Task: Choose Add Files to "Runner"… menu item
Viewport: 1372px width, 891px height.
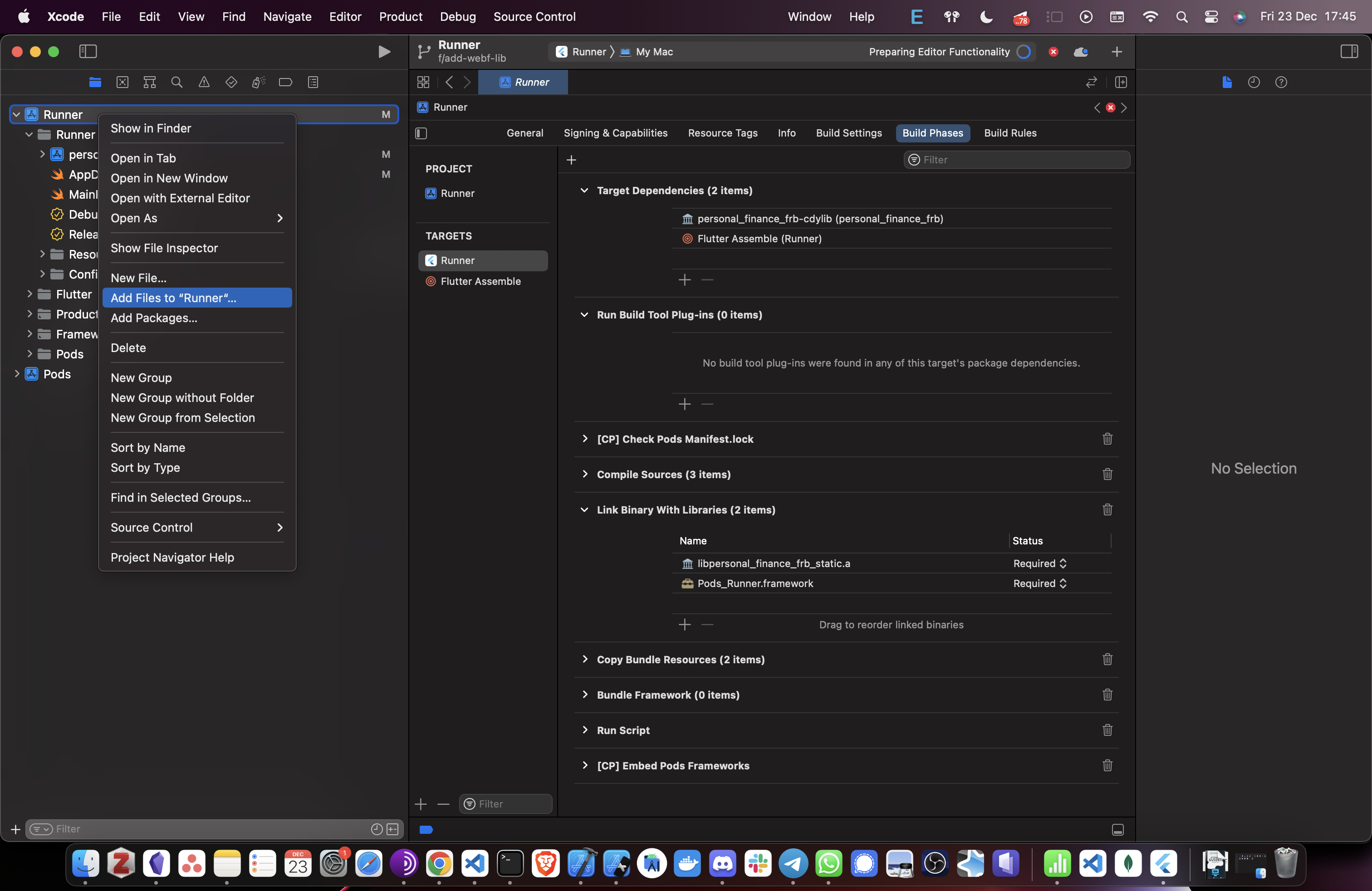Action: tap(197, 298)
